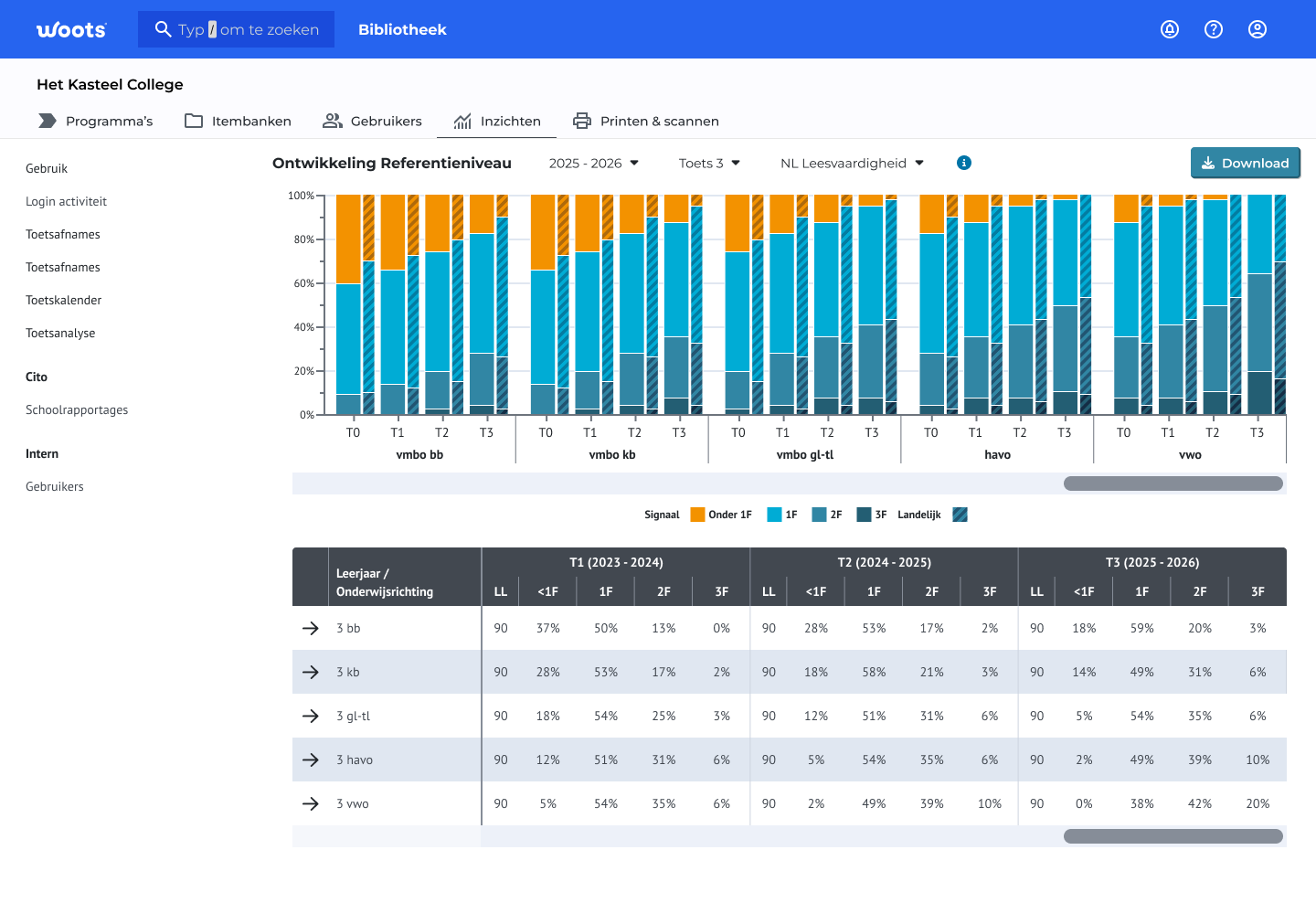This screenshot has width=1316, height=903.
Task: Expand the 3 vwo row arrow
Action: pos(311,803)
